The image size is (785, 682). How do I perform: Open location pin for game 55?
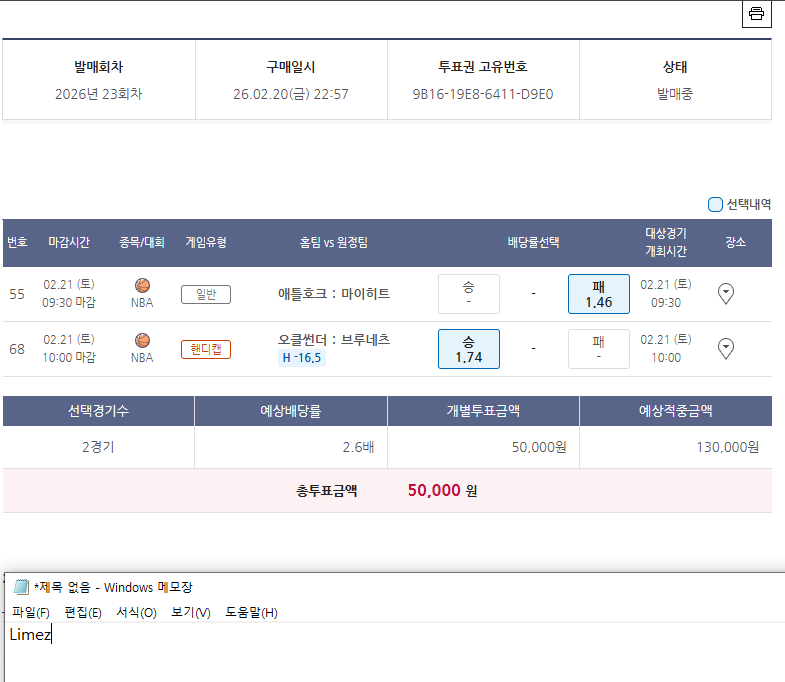point(727,293)
